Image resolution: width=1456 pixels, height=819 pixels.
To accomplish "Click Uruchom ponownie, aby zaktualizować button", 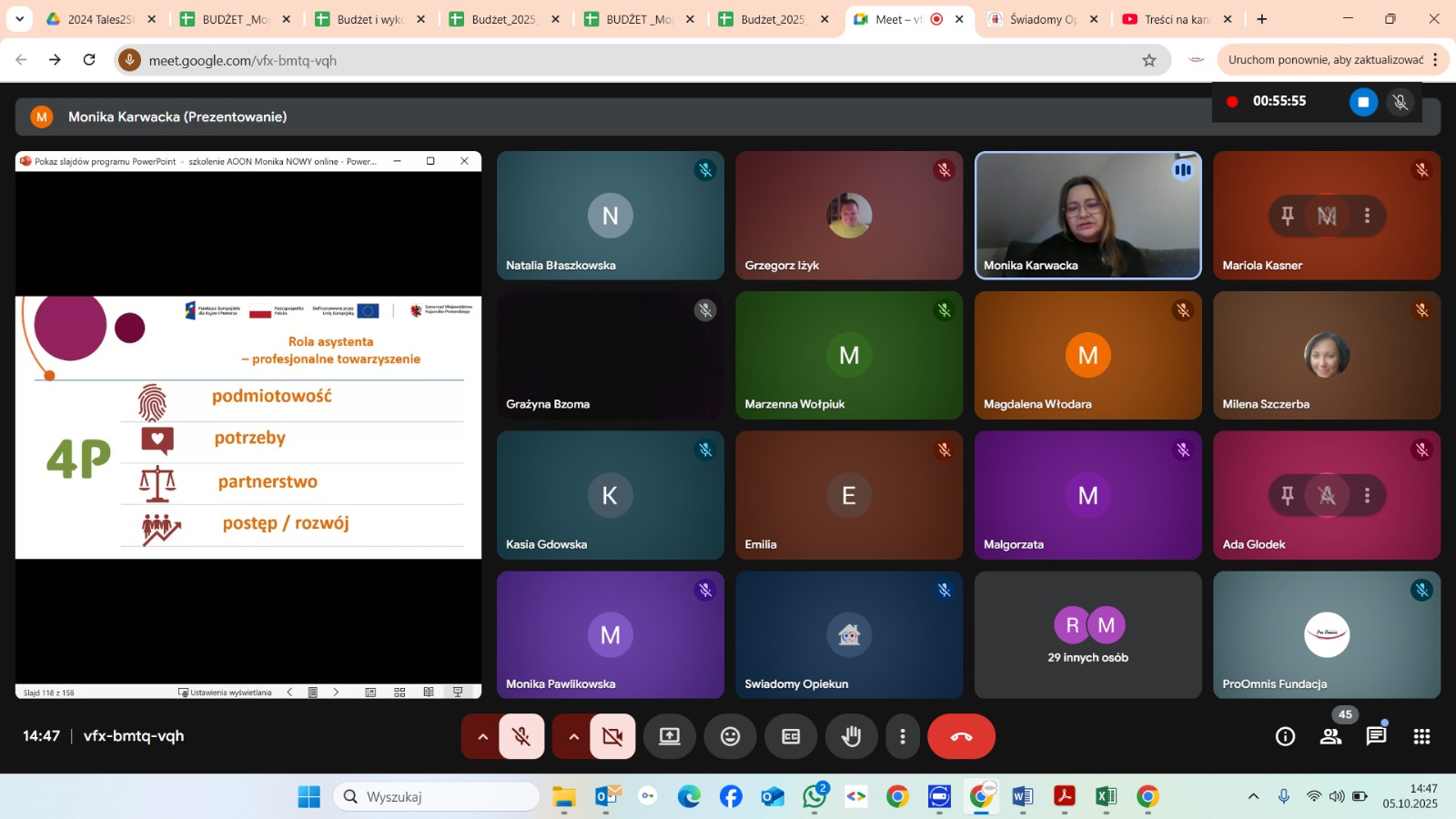I will 1325,60.
